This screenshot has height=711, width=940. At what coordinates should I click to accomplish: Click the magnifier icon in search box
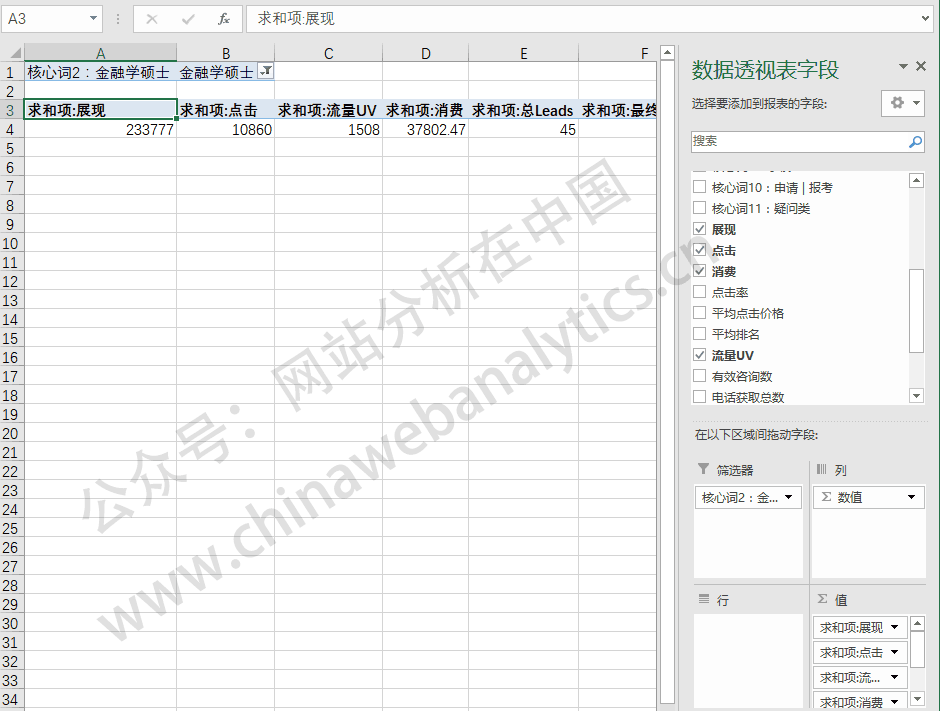[x=915, y=142]
